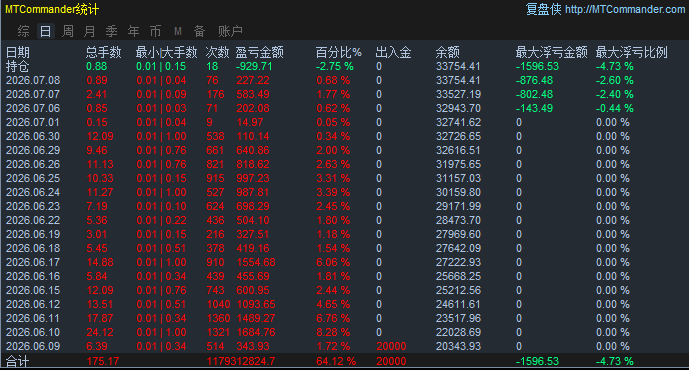Click the 盈亏金额 column header
Viewport: 689px width, 370px height.
[259, 53]
